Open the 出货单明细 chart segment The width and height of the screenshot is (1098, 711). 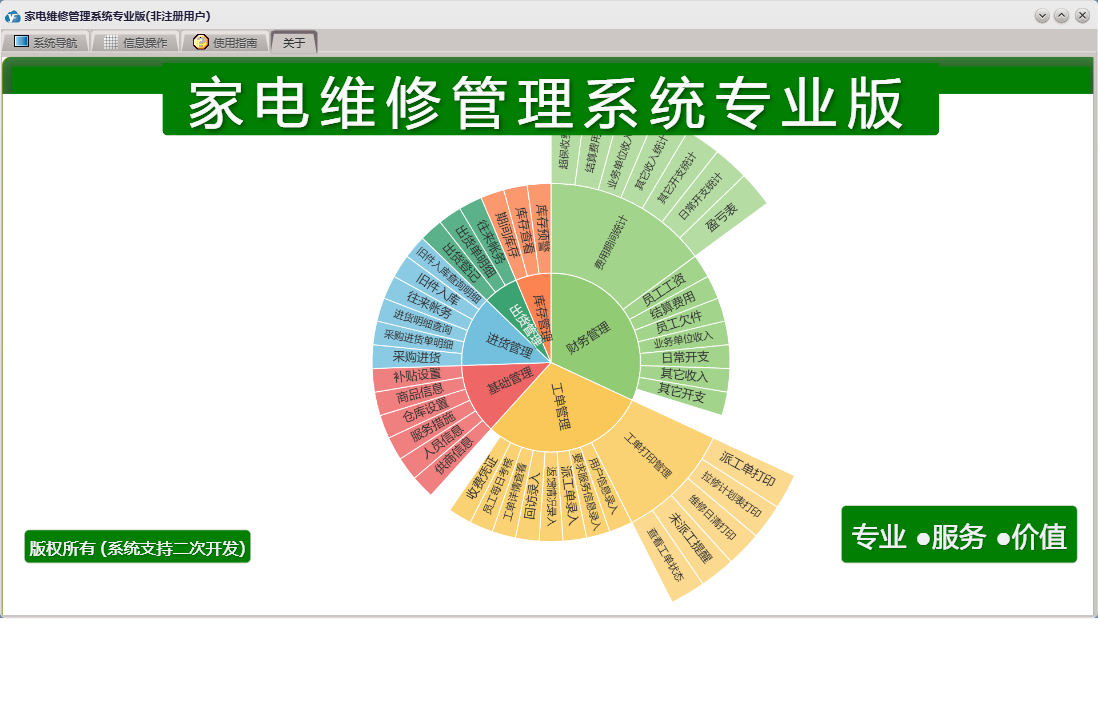[476, 251]
